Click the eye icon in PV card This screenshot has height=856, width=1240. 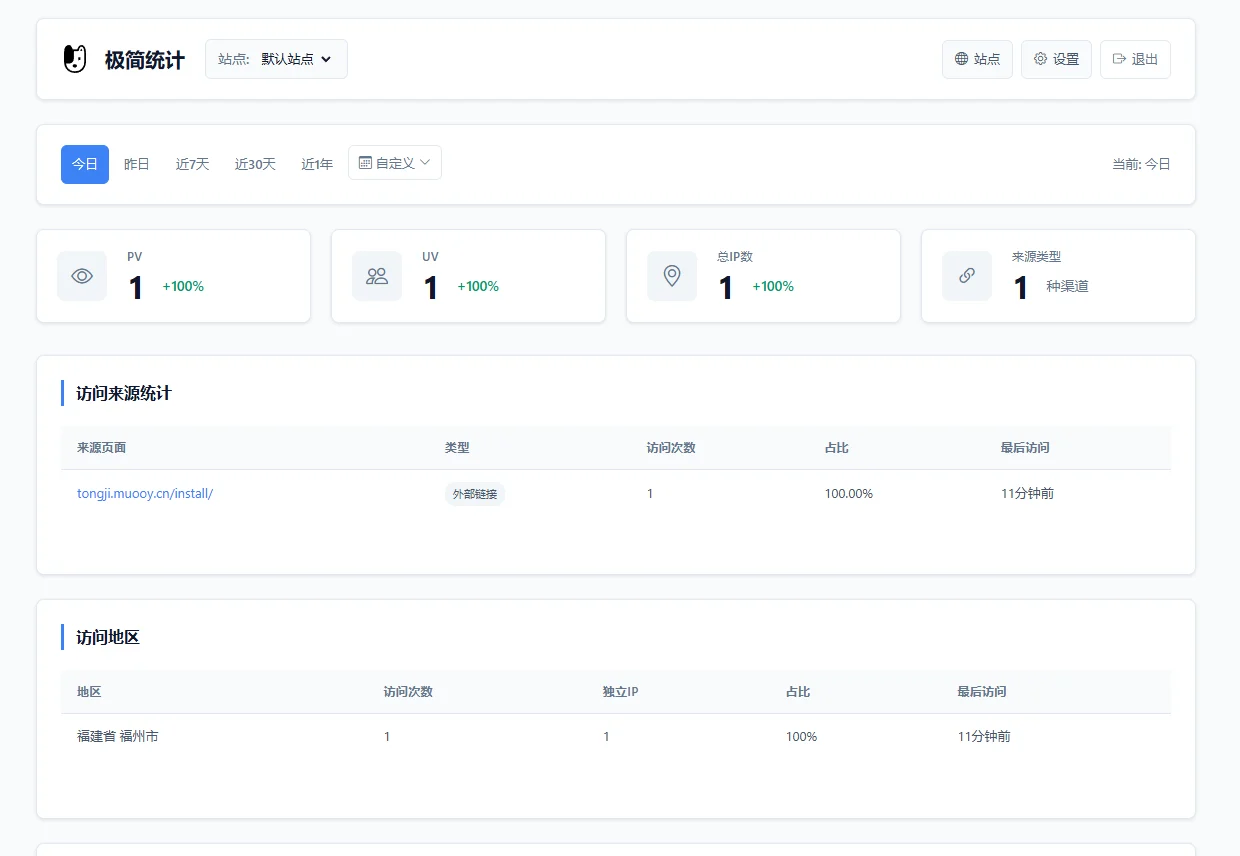pyautogui.click(x=82, y=276)
